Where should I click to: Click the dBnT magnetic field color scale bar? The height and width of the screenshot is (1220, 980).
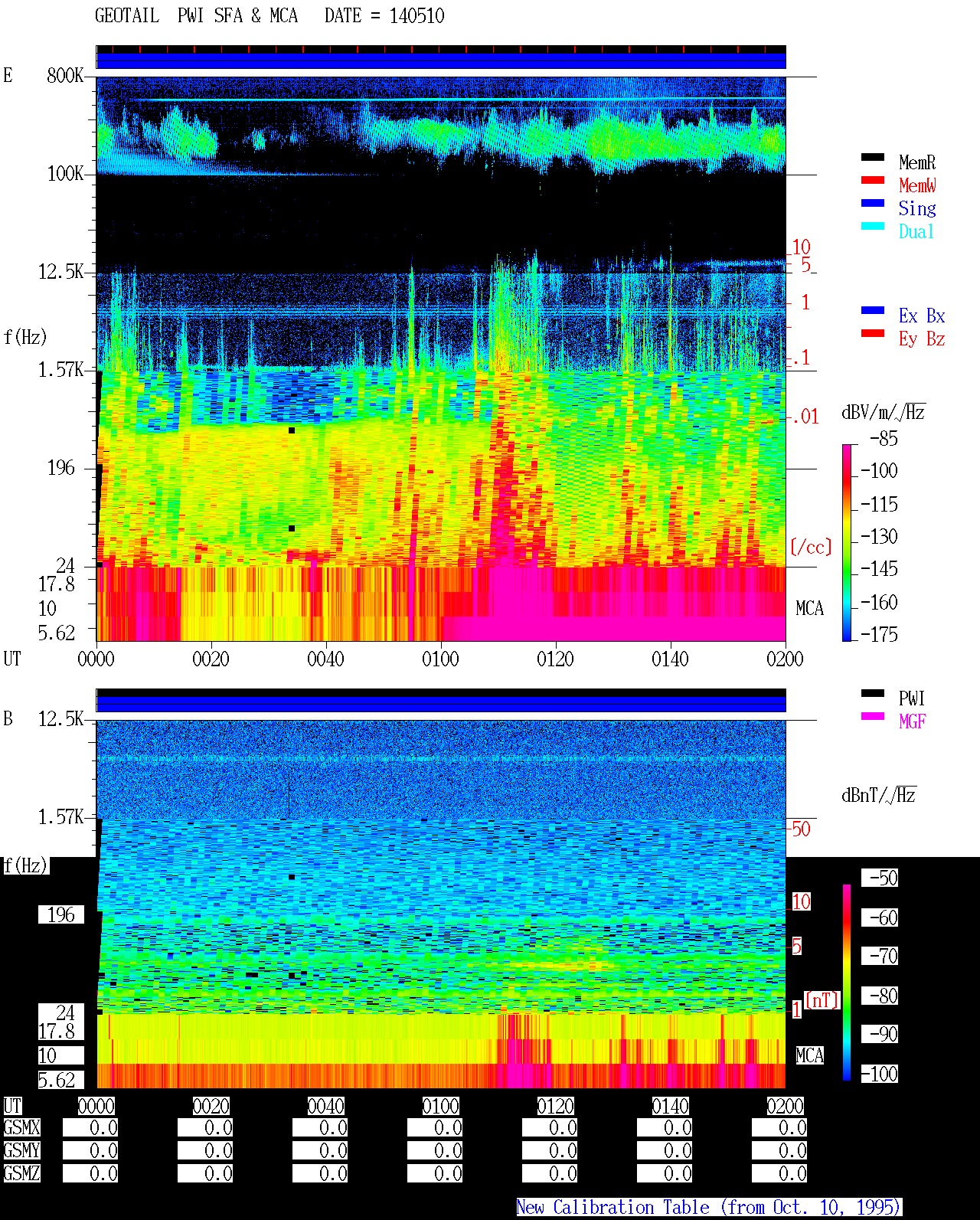click(847, 983)
